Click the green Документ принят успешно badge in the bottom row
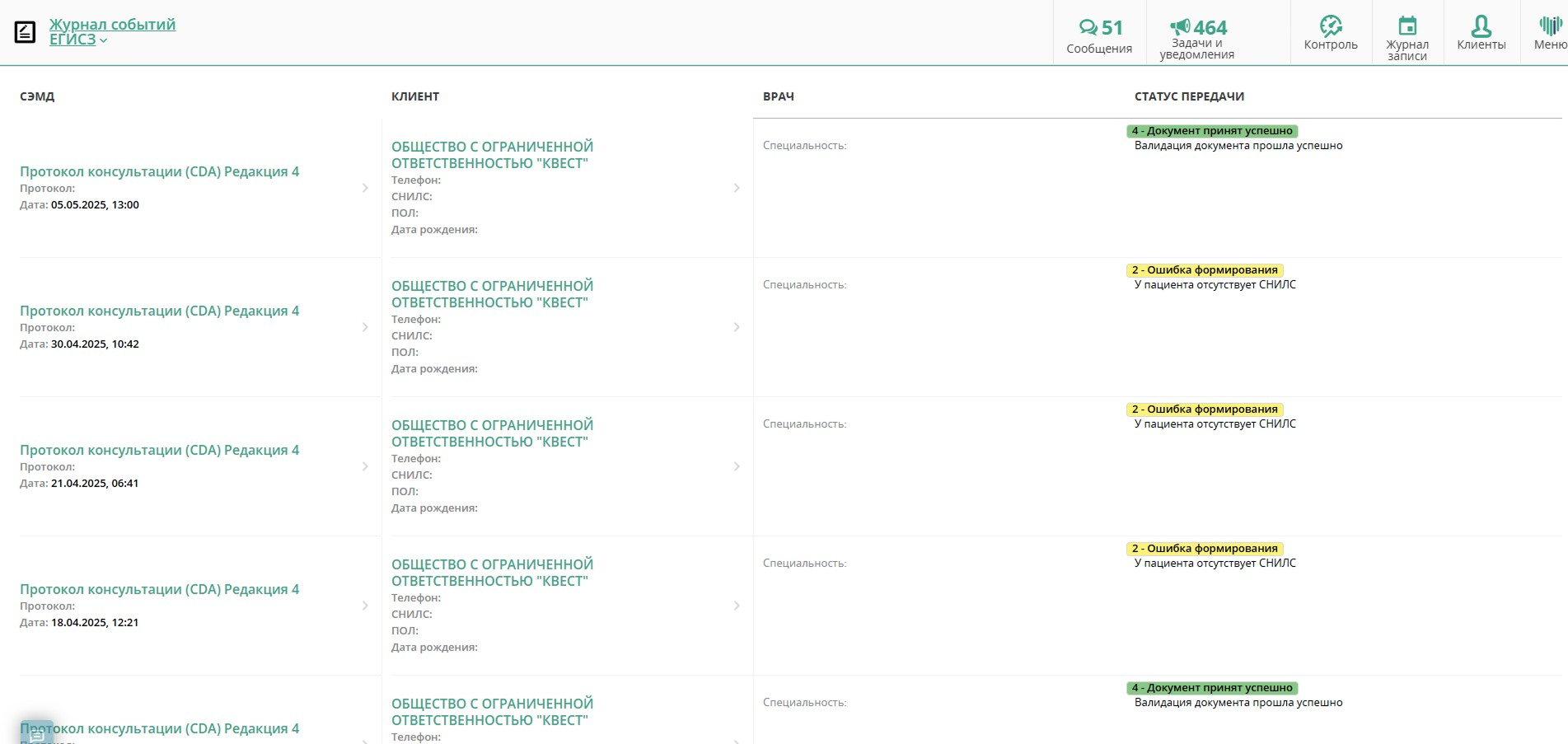Viewport: 1568px width, 744px height. pyautogui.click(x=1212, y=688)
